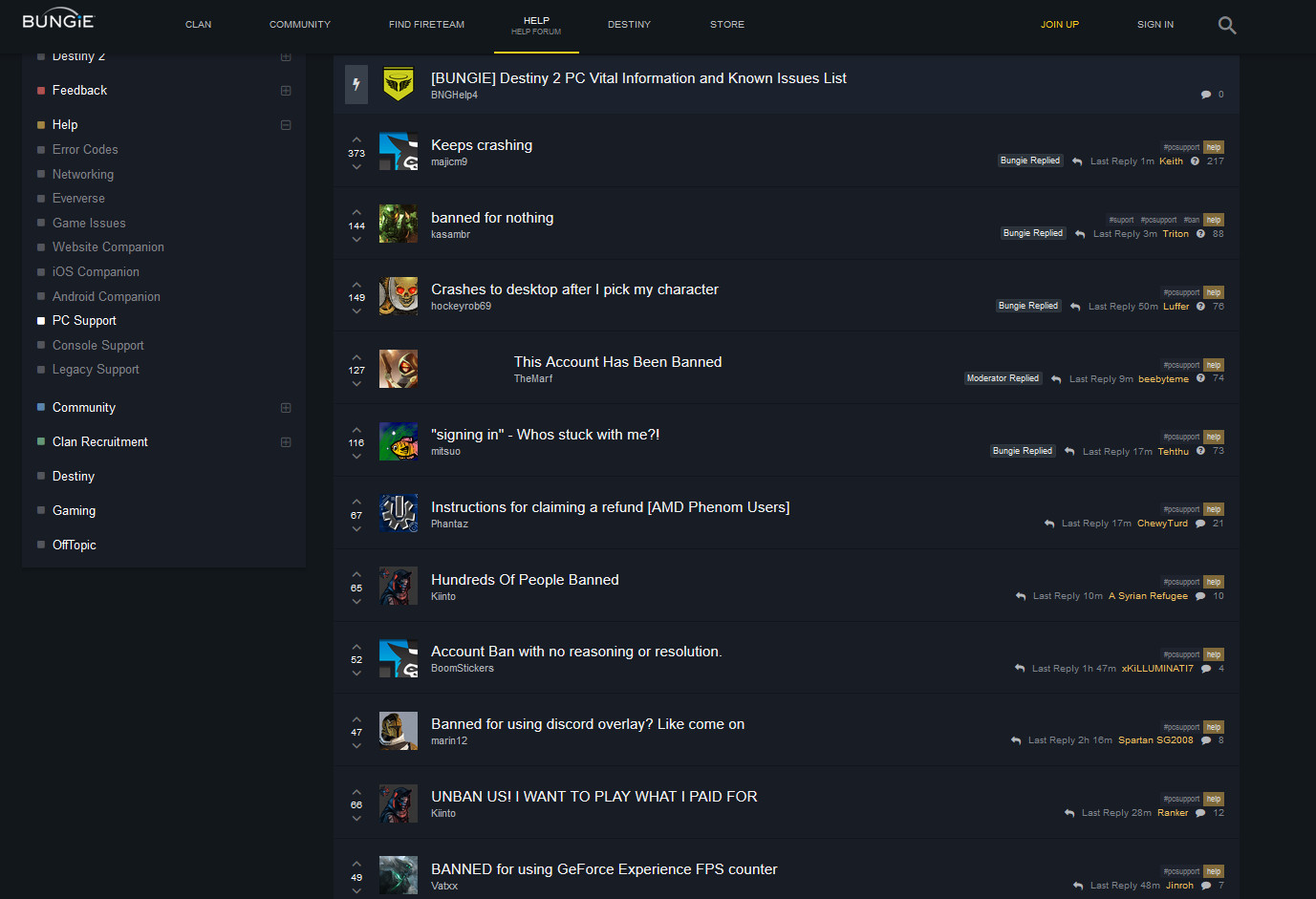Click kasambr's avatar on "banned for nothing"
Screen dimensions: 1316x899
tap(399, 224)
